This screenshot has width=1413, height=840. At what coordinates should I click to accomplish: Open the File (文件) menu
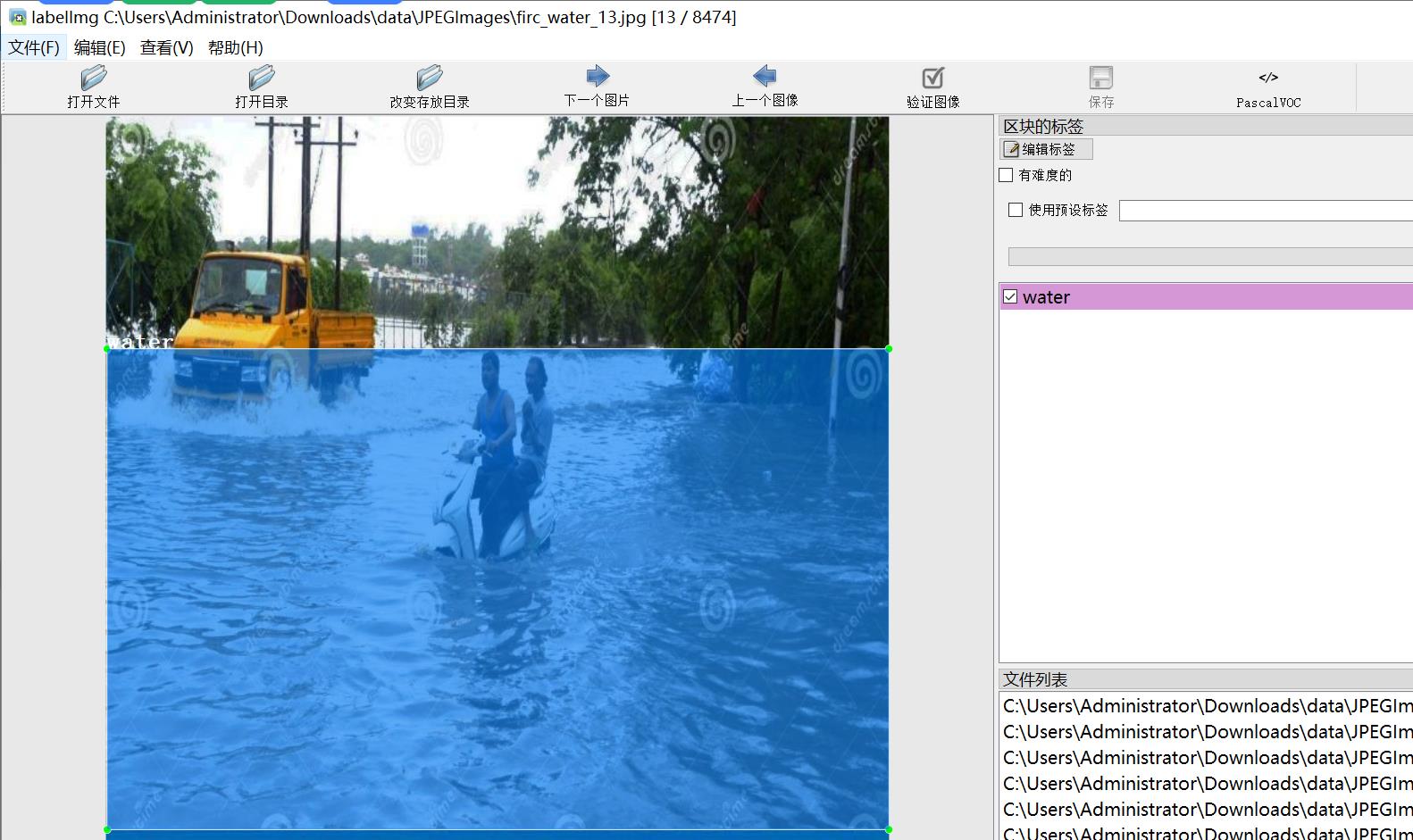[x=34, y=47]
